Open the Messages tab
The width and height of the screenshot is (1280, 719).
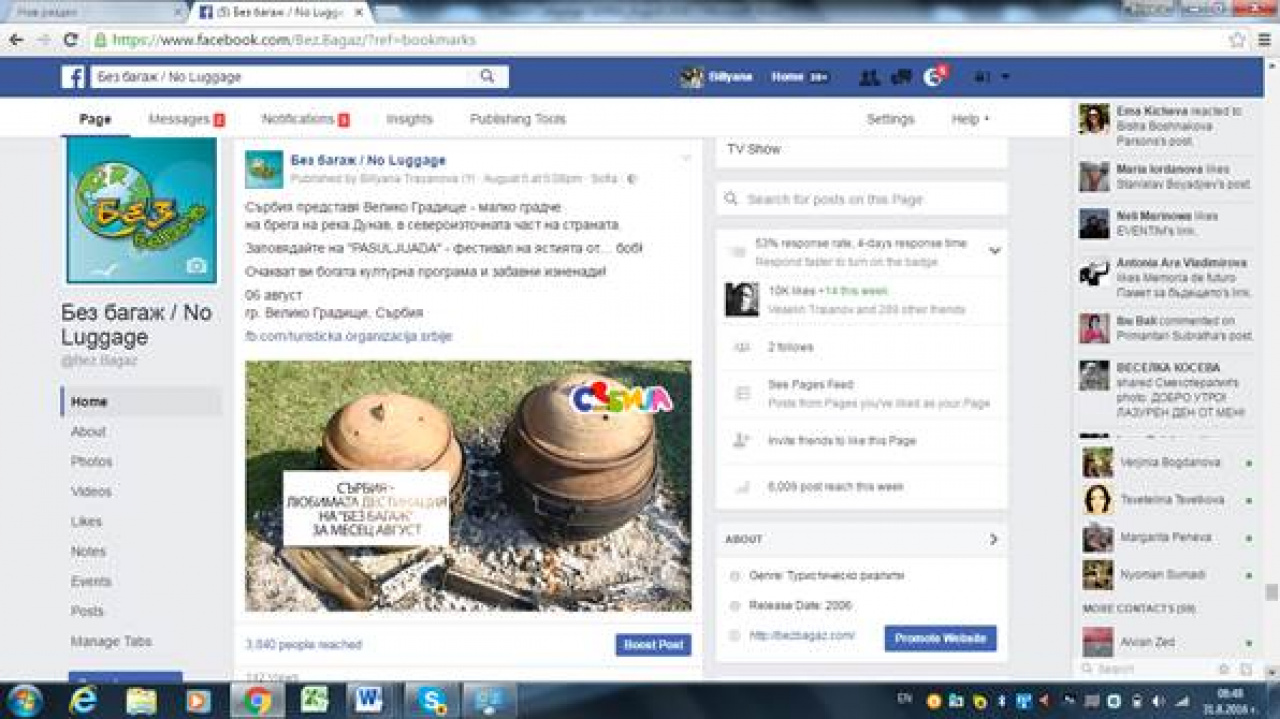186,119
